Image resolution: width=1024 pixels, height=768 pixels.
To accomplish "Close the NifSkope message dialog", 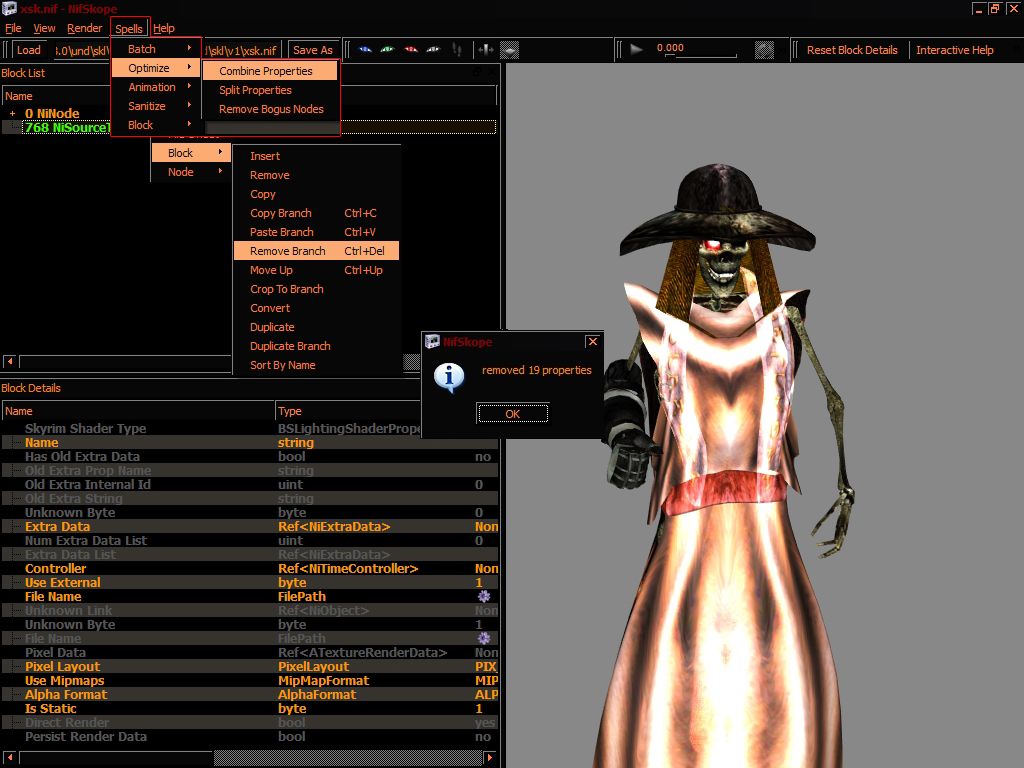I will [592, 341].
